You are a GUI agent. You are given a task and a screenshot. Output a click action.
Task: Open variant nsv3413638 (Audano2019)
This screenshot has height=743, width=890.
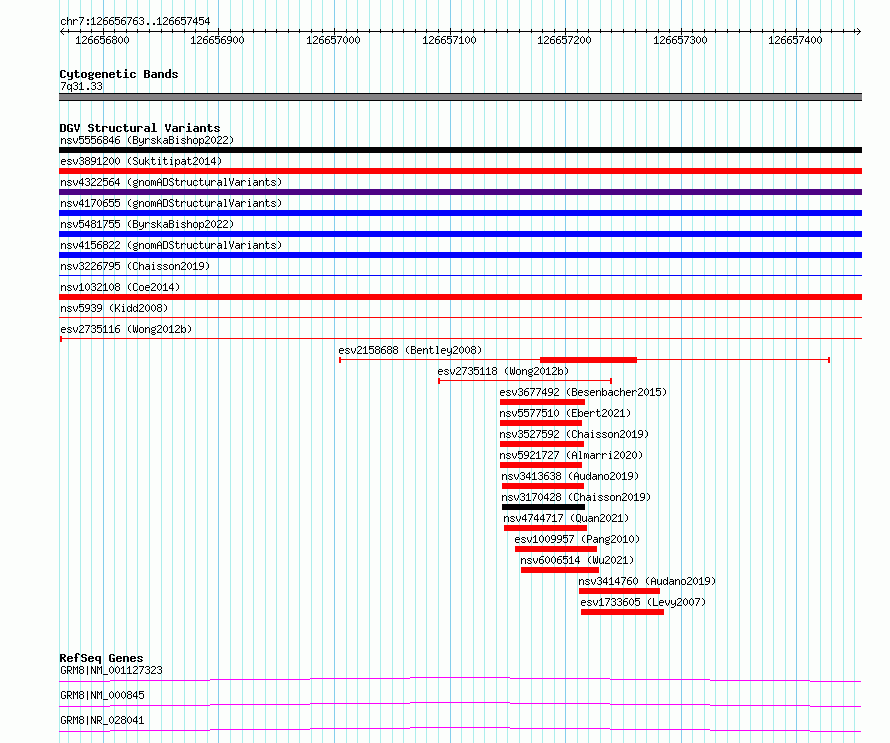click(x=570, y=476)
